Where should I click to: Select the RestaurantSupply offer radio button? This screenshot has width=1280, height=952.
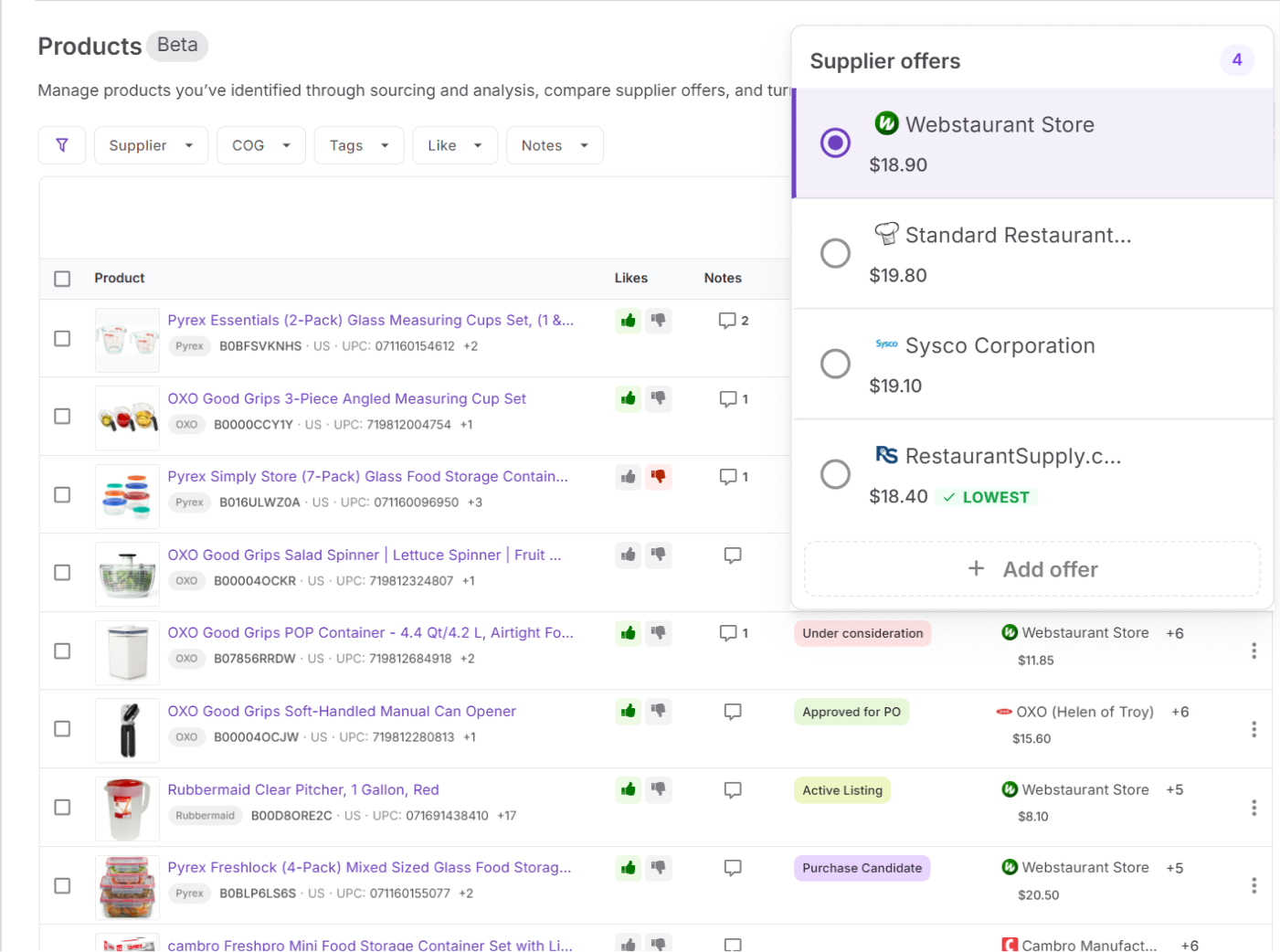click(x=835, y=474)
